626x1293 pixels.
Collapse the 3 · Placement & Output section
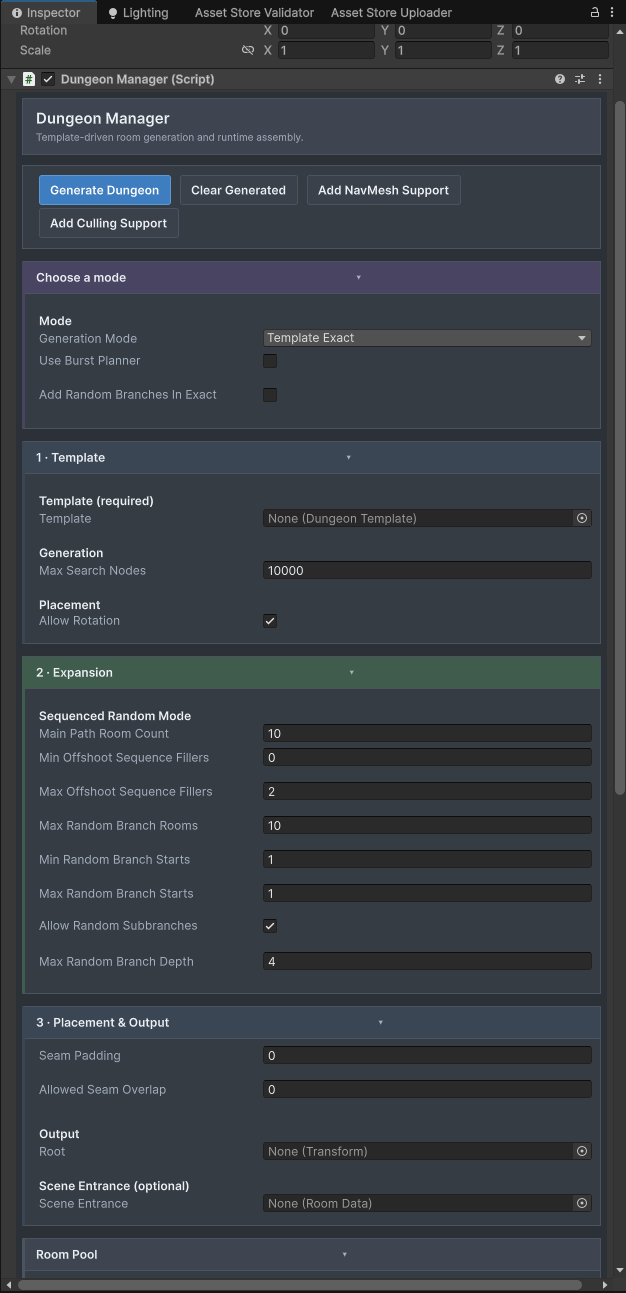point(311,1022)
